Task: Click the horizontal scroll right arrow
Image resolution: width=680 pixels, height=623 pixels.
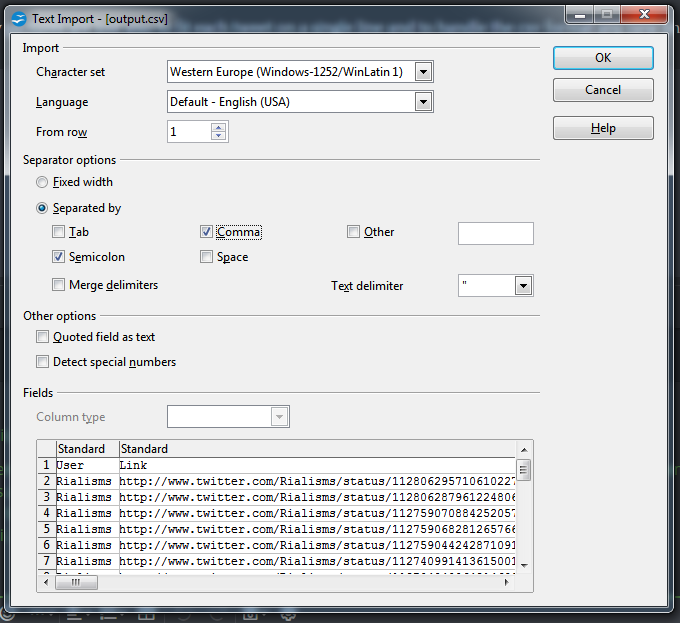Action: (x=507, y=582)
